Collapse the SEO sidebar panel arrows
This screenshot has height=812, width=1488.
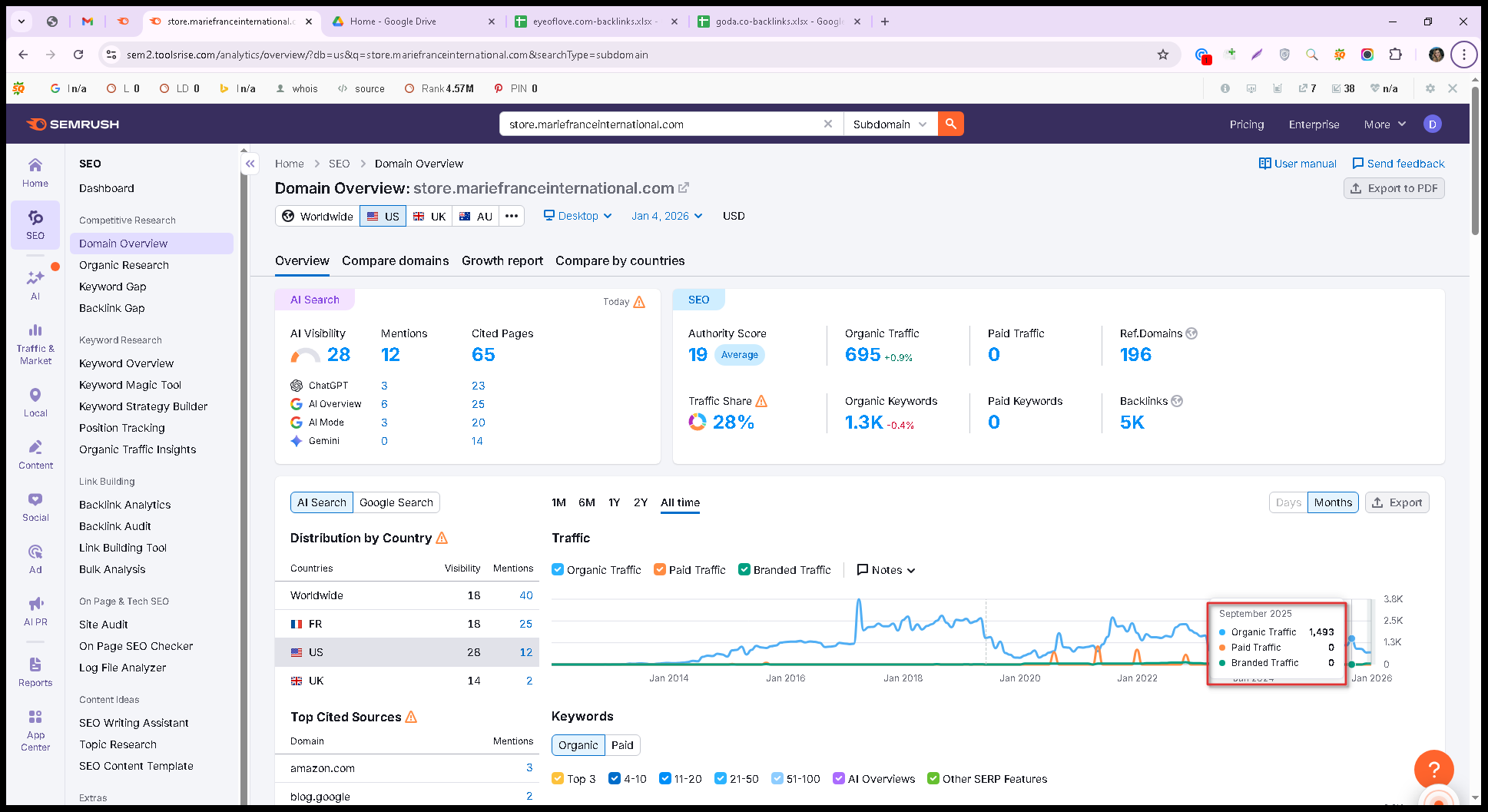(x=250, y=164)
